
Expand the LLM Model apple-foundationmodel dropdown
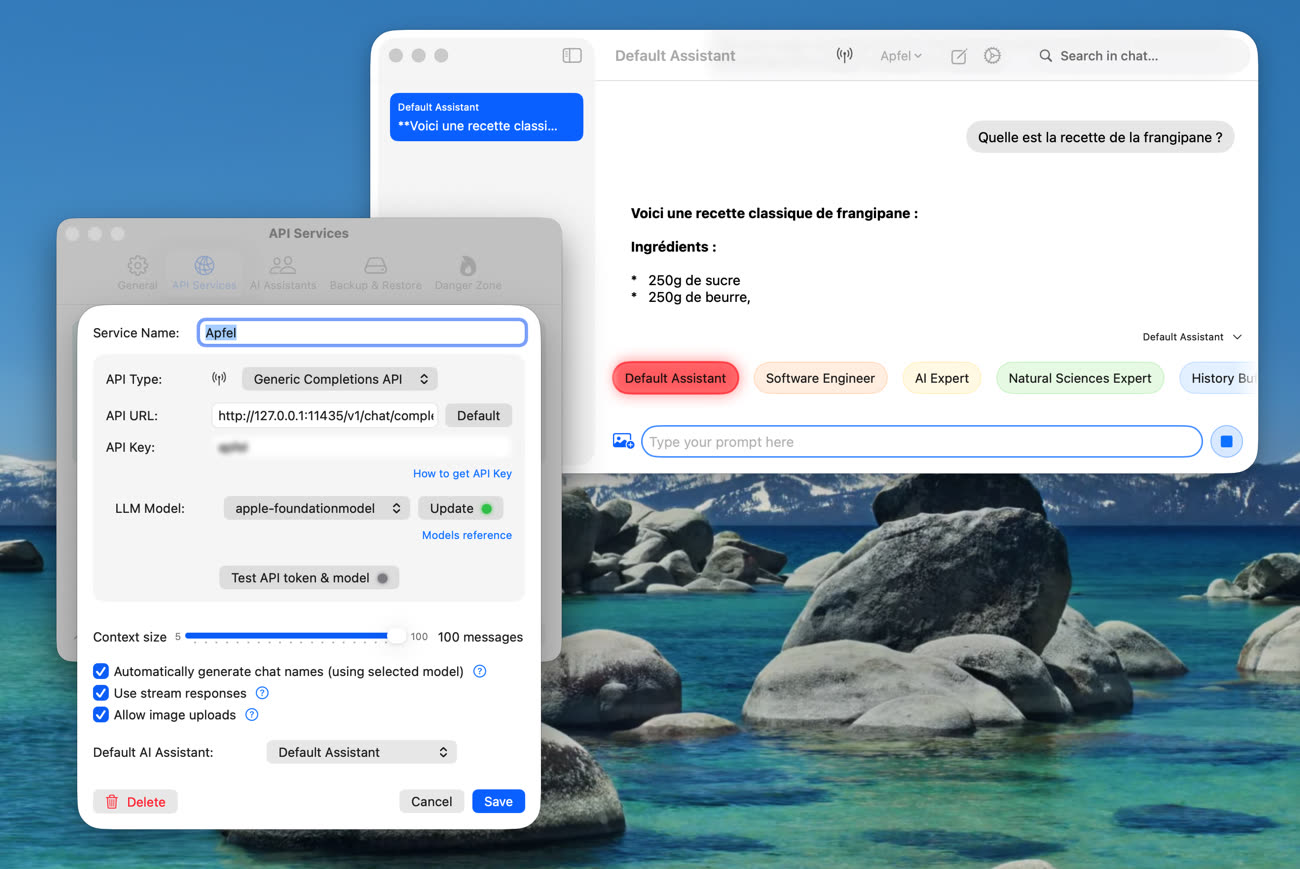click(x=316, y=508)
